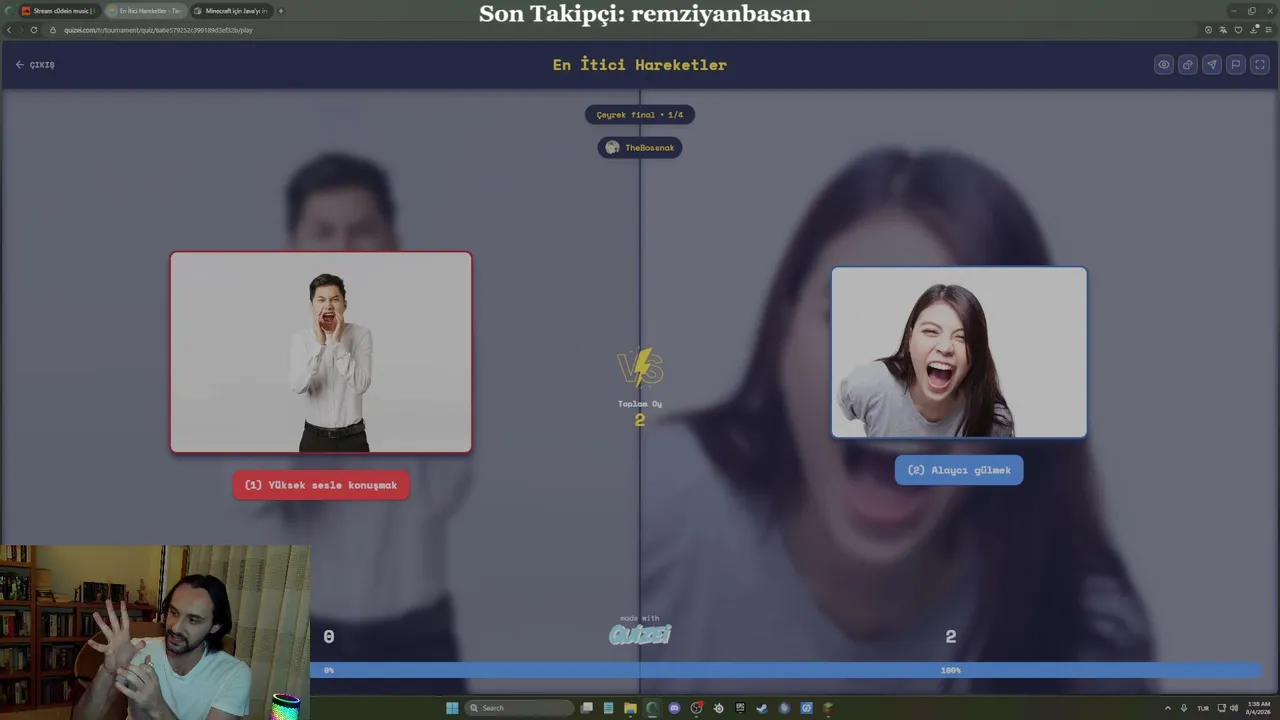1280x720 pixels.
Task: Open the Minecraft icon in the taskbar
Action: 828,708
